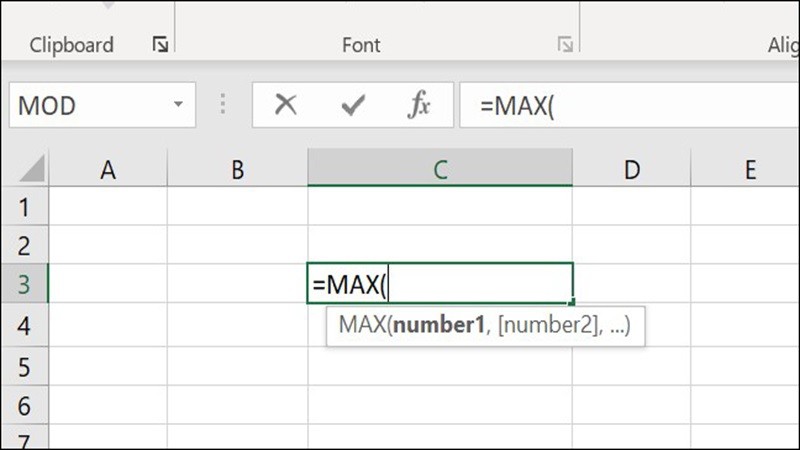800x450 pixels.
Task: Select row 5 header
Action: point(24,366)
